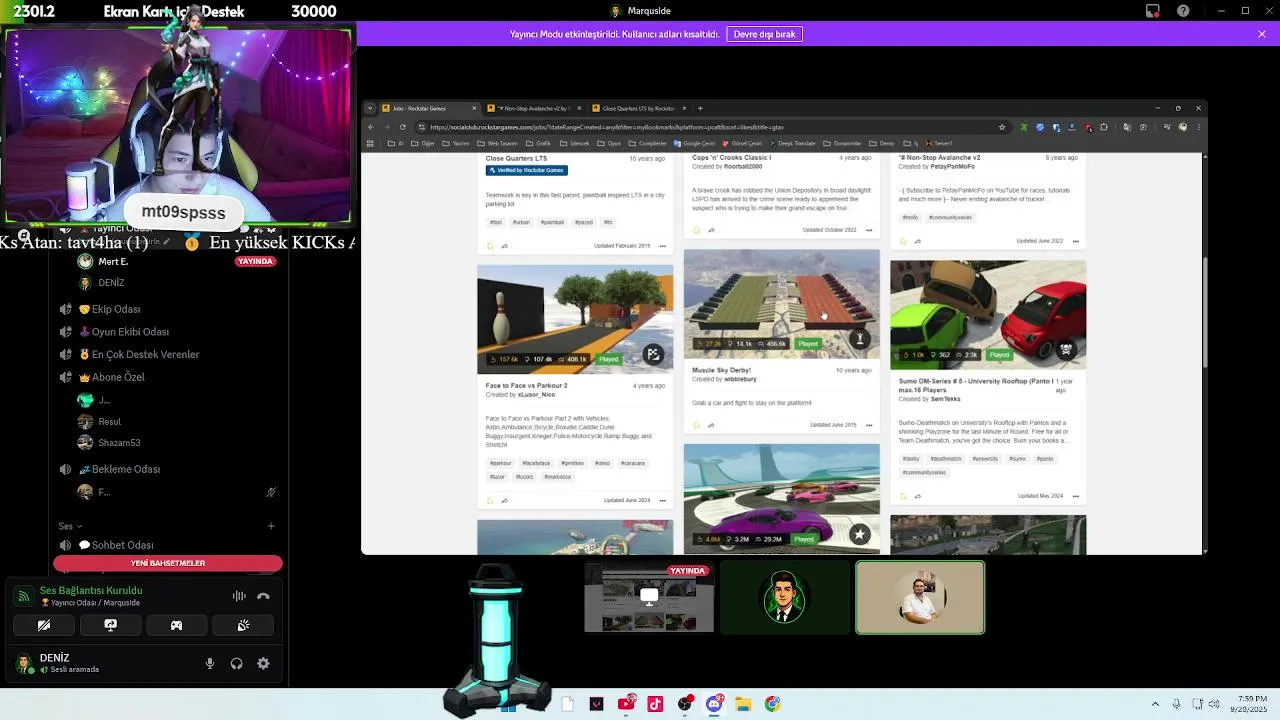Viewport: 1280px width, 720px height.
Task: Switch to 'Close Quarters LTS' browser tab
Action: pos(640,108)
